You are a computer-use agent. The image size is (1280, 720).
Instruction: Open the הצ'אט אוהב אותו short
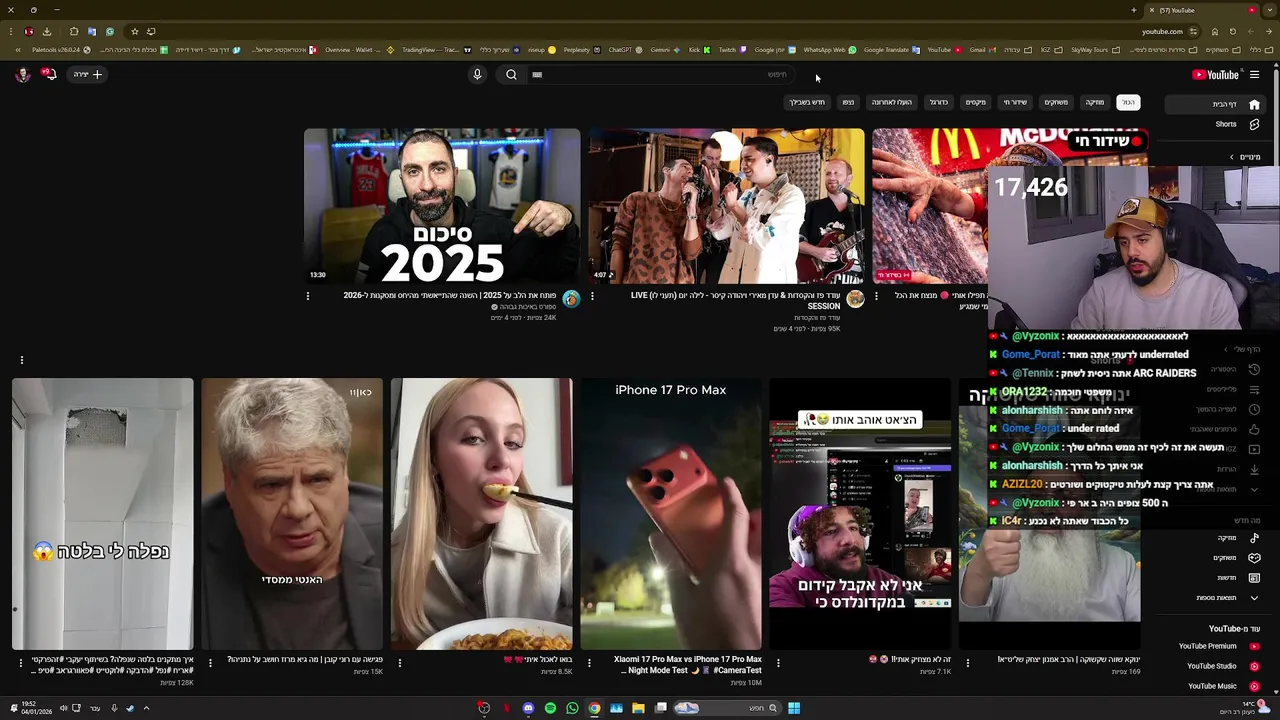(x=860, y=514)
